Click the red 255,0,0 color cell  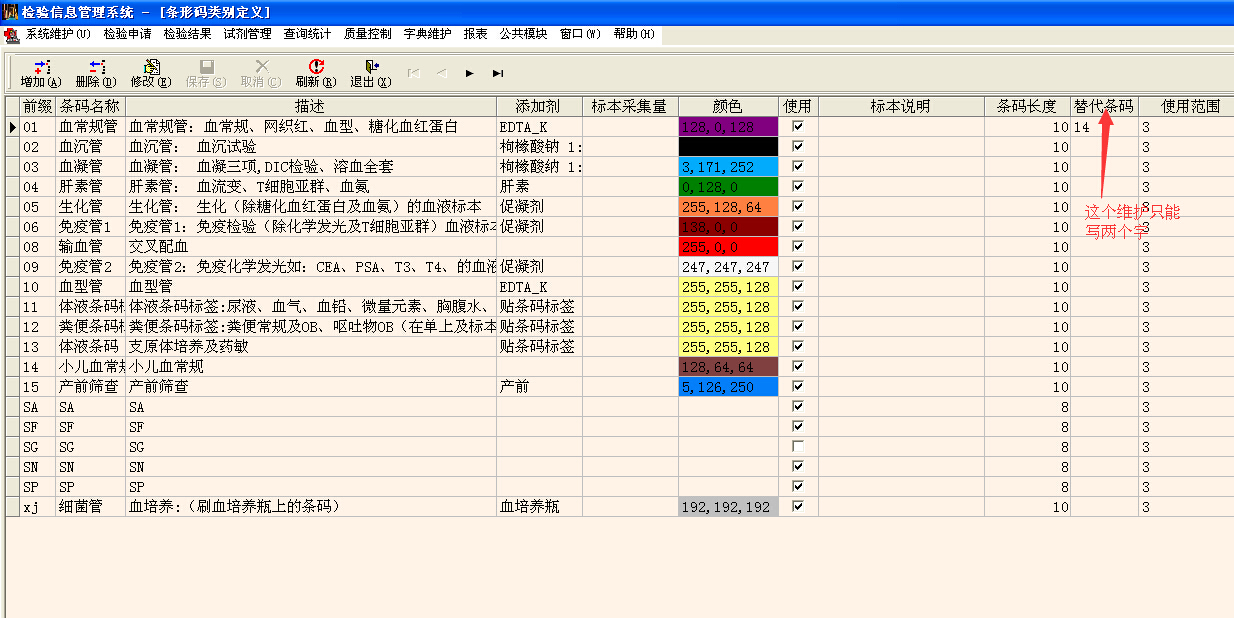click(728, 247)
